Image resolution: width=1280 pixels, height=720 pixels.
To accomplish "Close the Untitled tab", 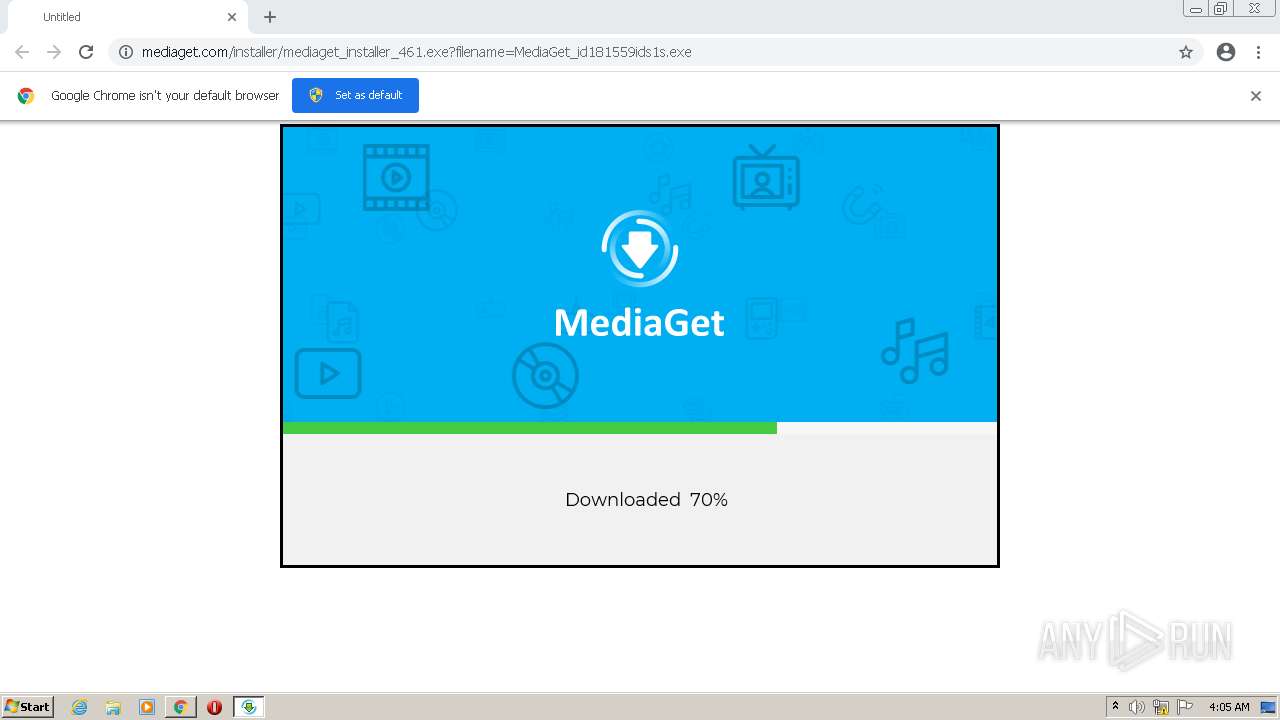I will click(x=232, y=17).
